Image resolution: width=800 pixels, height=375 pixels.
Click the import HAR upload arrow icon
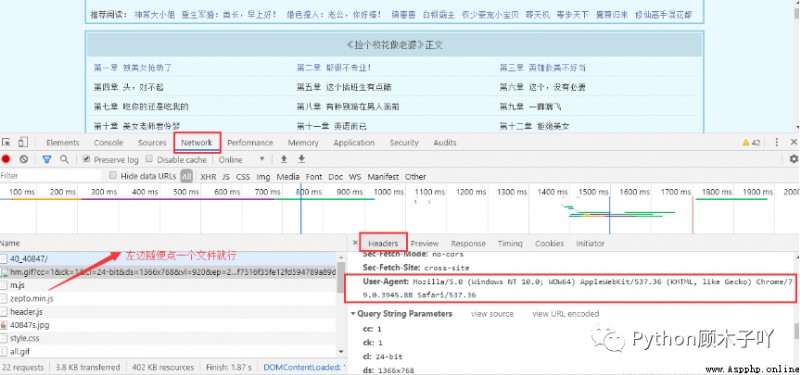point(284,159)
